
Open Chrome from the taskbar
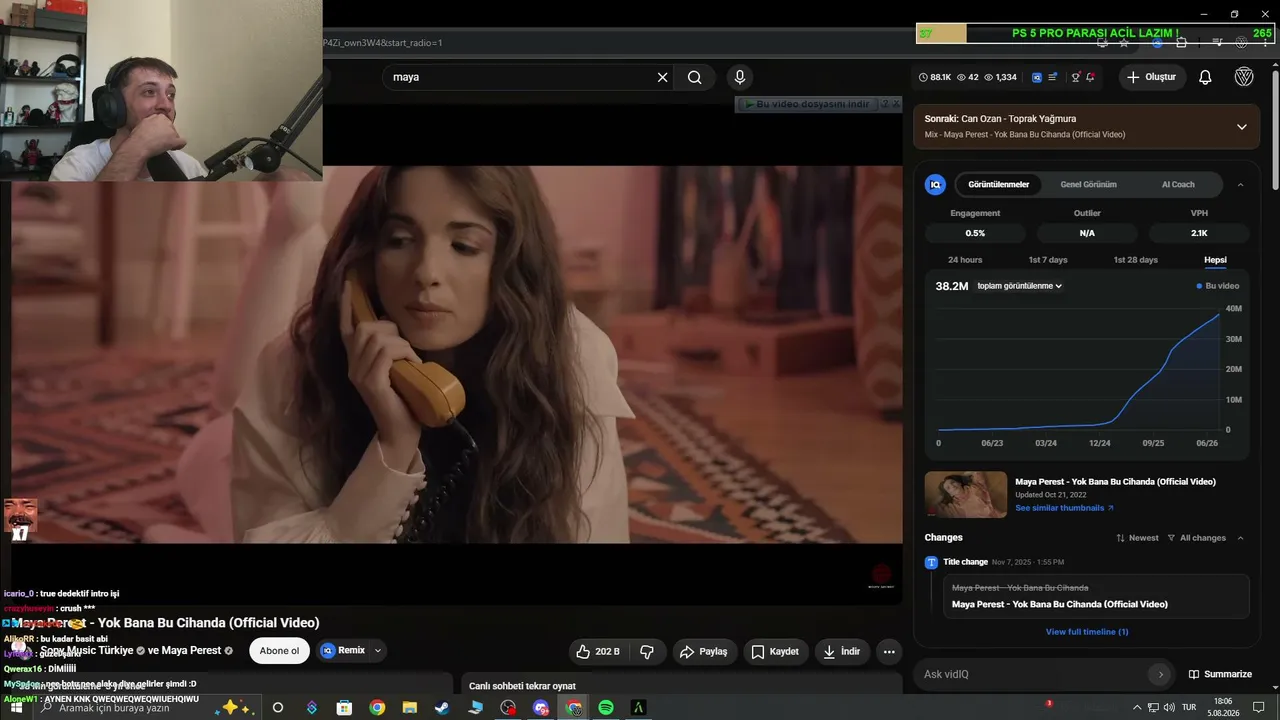coord(377,708)
